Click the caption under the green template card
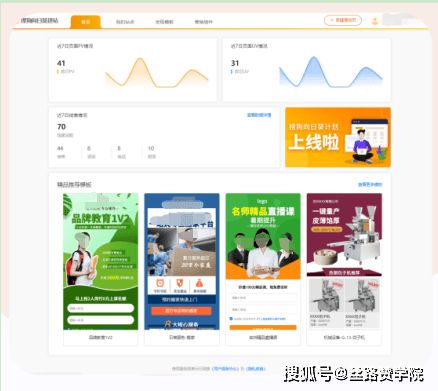This screenshot has width=438, height=391. [x=100, y=337]
